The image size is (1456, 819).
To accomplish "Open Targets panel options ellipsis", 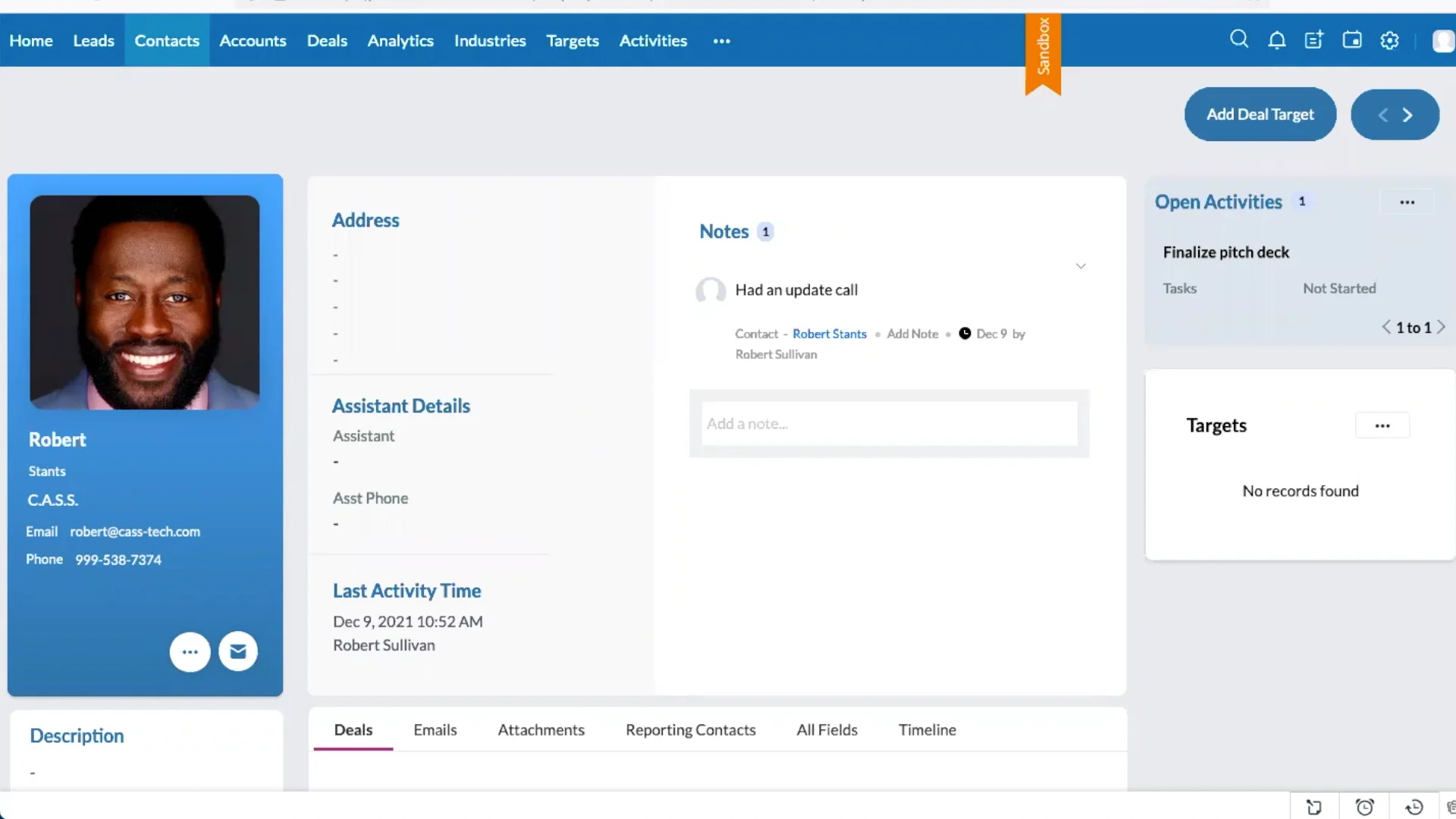I will click(x=1382, y=425).
